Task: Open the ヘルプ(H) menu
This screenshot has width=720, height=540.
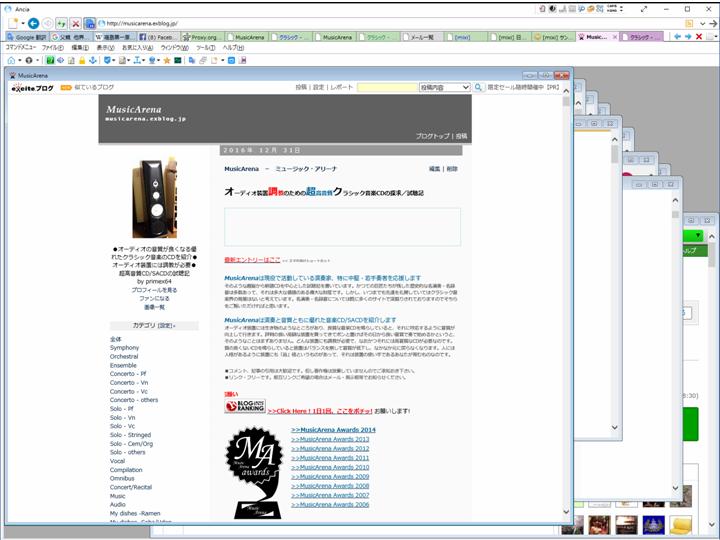Action: (x=233, y=48)
